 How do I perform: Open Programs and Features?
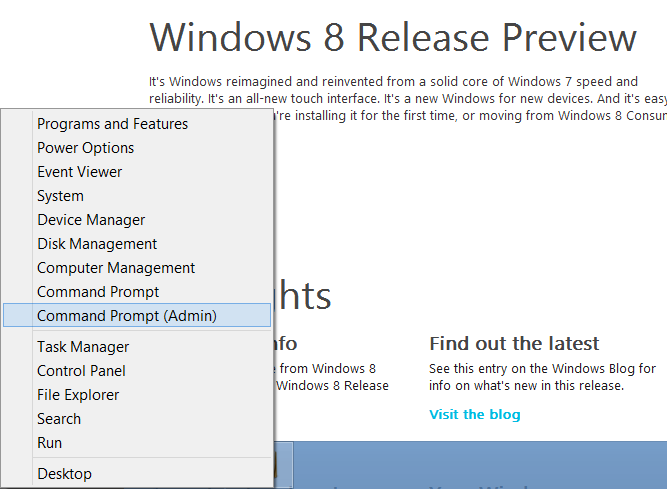pos(137,124)
